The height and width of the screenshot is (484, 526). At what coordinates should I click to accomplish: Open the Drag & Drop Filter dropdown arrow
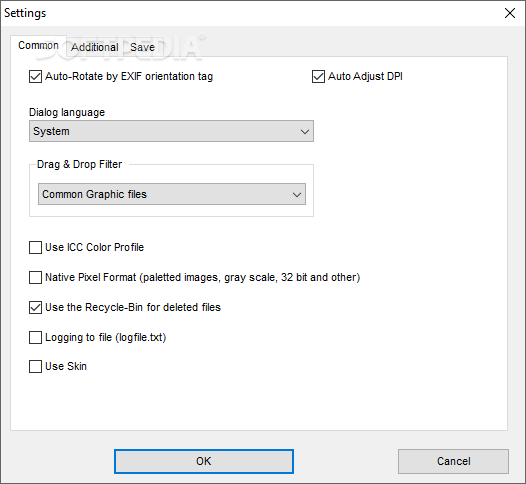(x=297, y=194)
